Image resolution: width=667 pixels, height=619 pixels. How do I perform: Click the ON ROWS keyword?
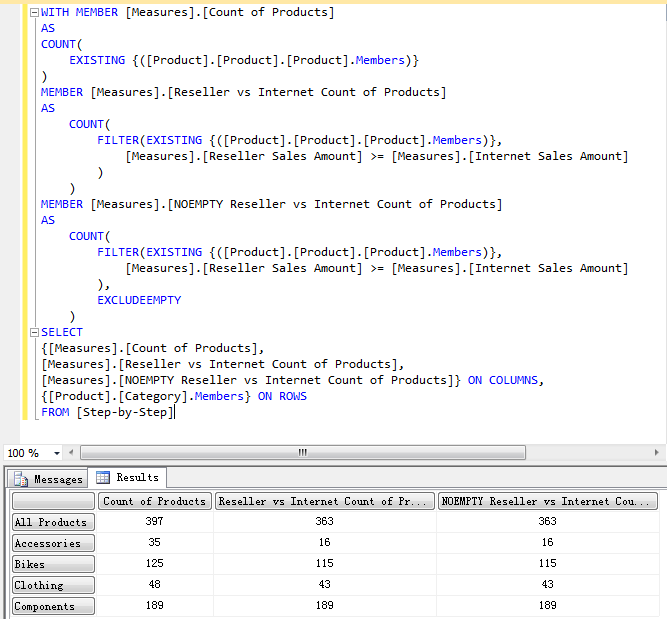[282, 397]
